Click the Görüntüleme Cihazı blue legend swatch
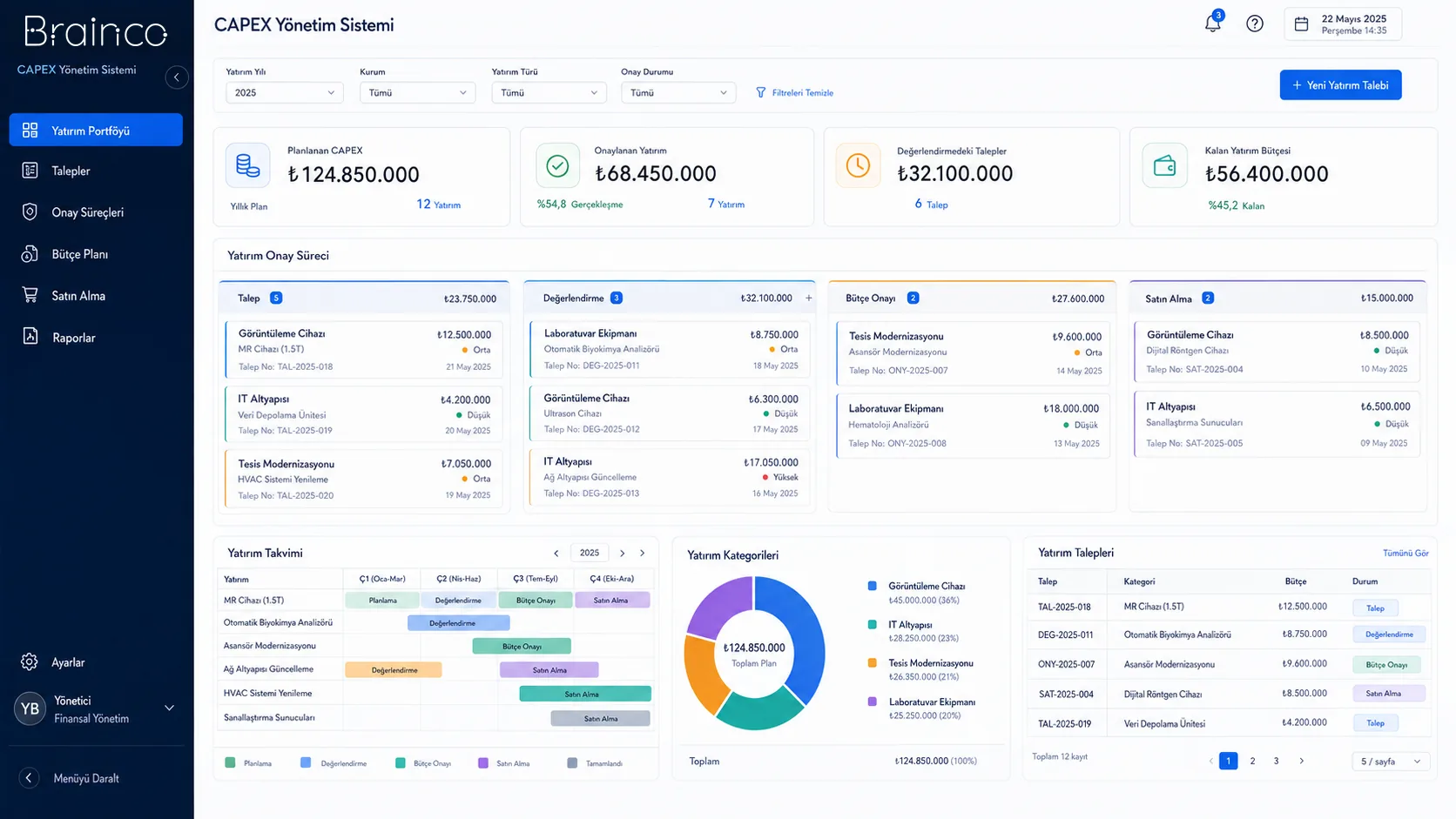The height and width of the screenshot is (819, 1456). (x=873, y=586)
